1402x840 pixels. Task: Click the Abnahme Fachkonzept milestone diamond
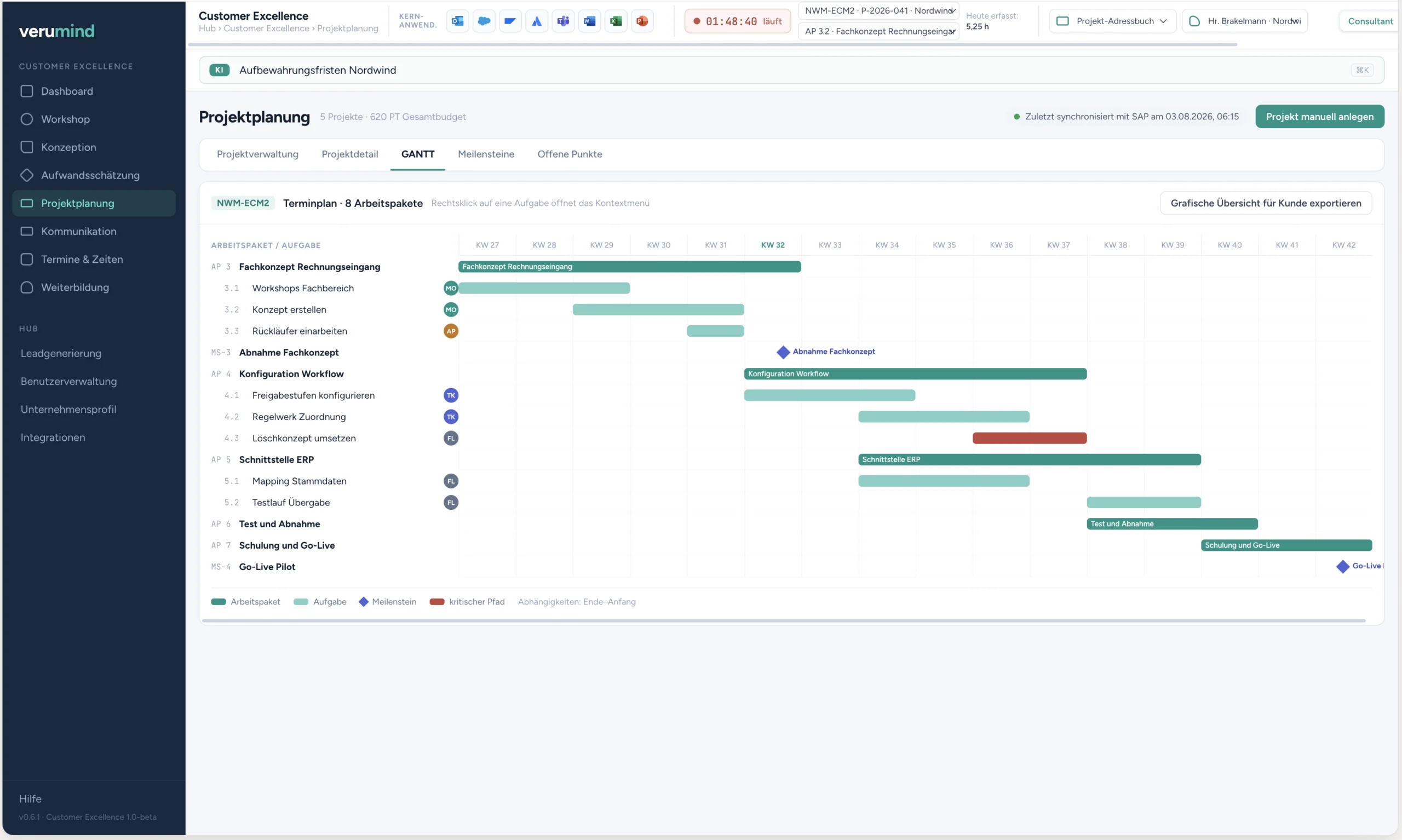pos(783,352)
